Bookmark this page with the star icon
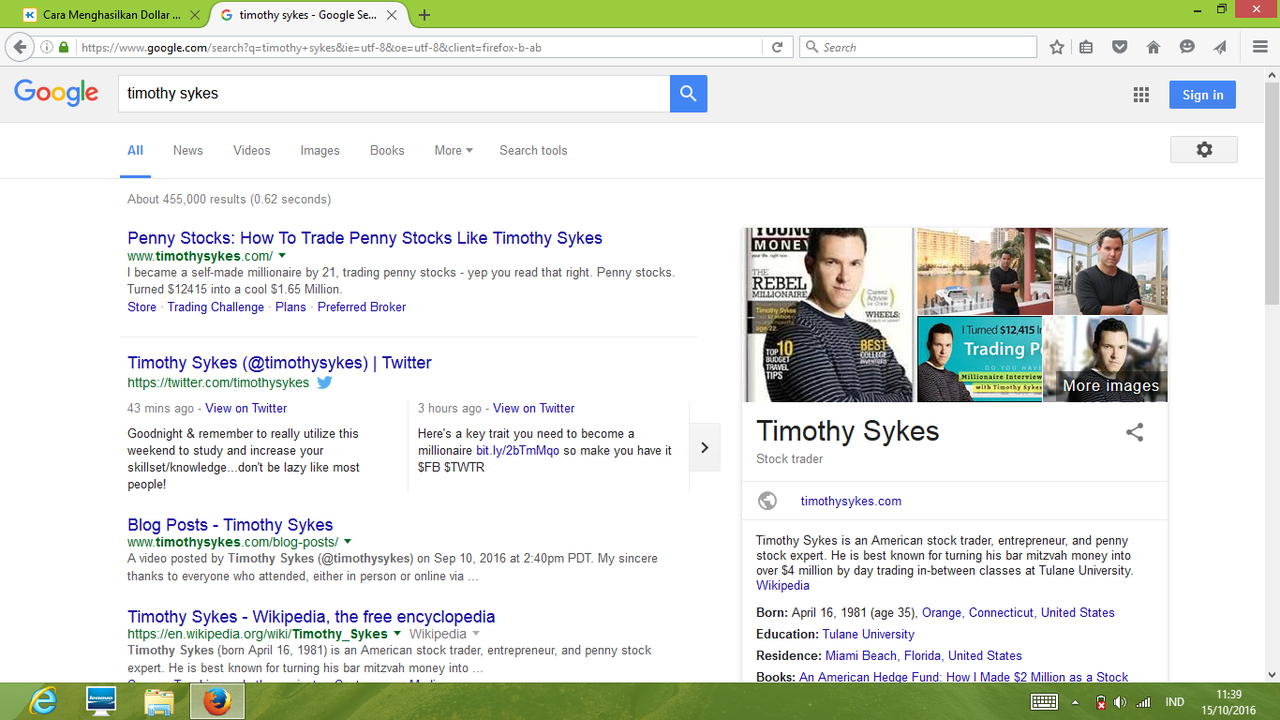 click(1057, 47)
